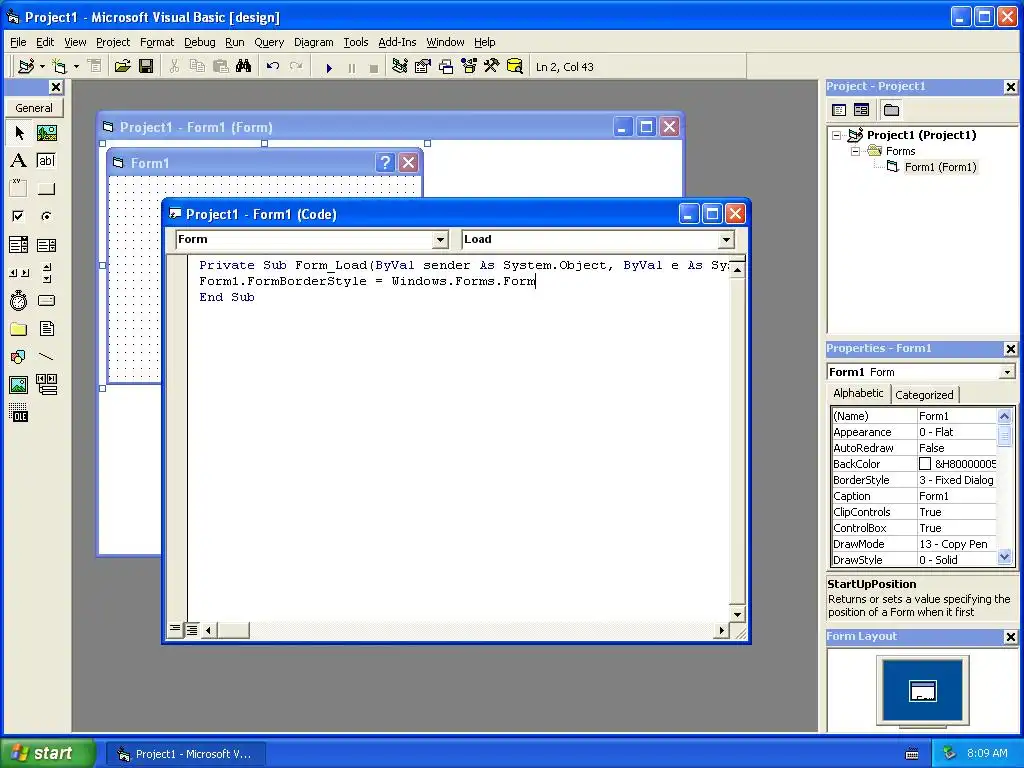This screenshot has height=768, width=1024.
Task: Select the Data control in the toolbox
Action: click(x=46, y=385)
